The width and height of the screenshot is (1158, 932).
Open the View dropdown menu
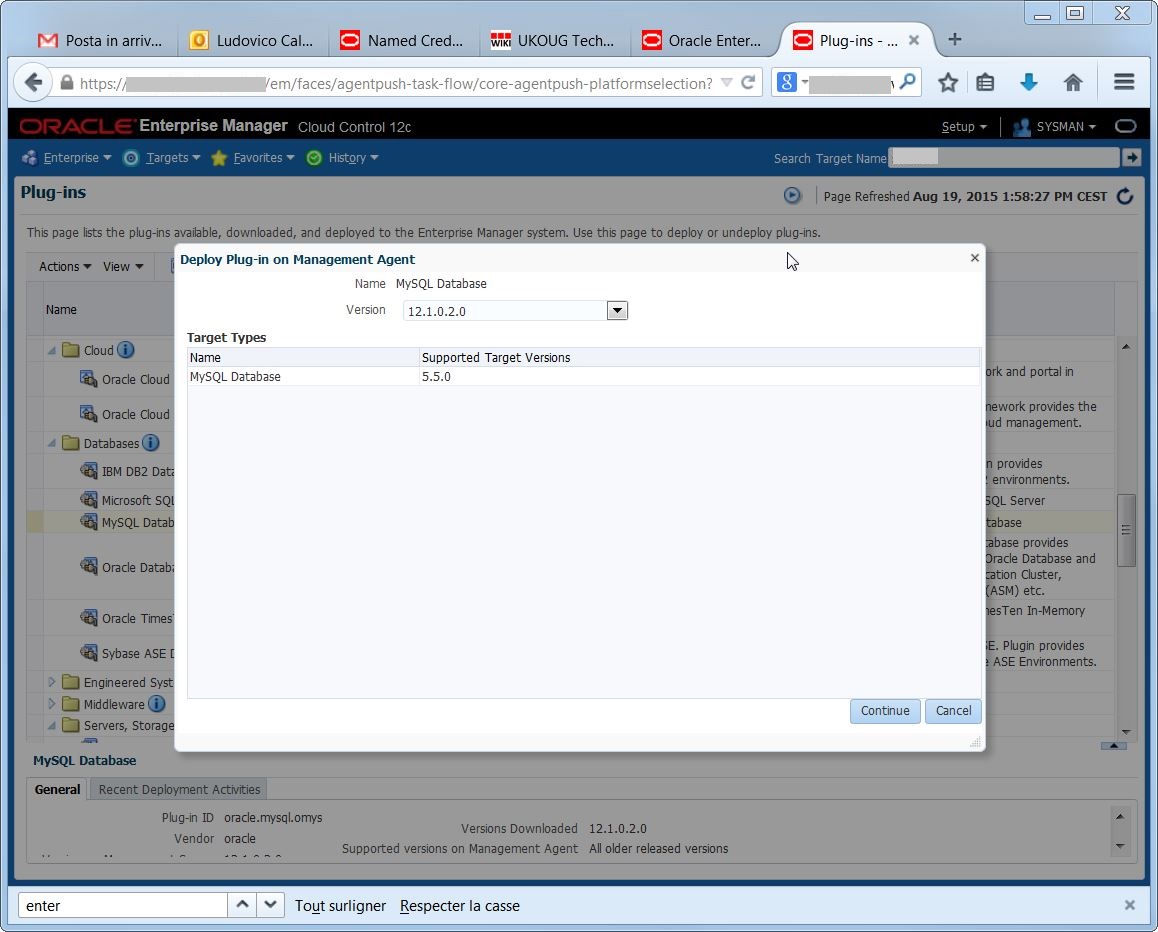[x=123, y=267]
